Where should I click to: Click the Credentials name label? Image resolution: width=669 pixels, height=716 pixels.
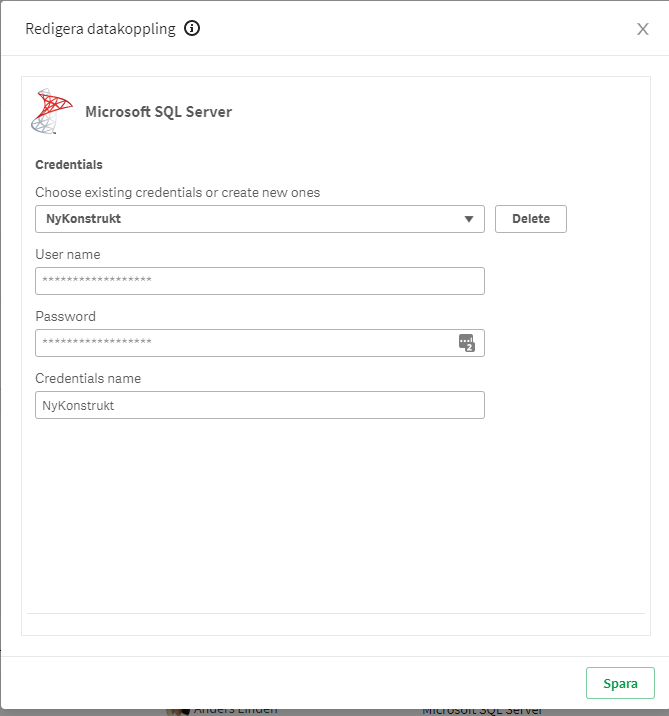coord(88,378)
